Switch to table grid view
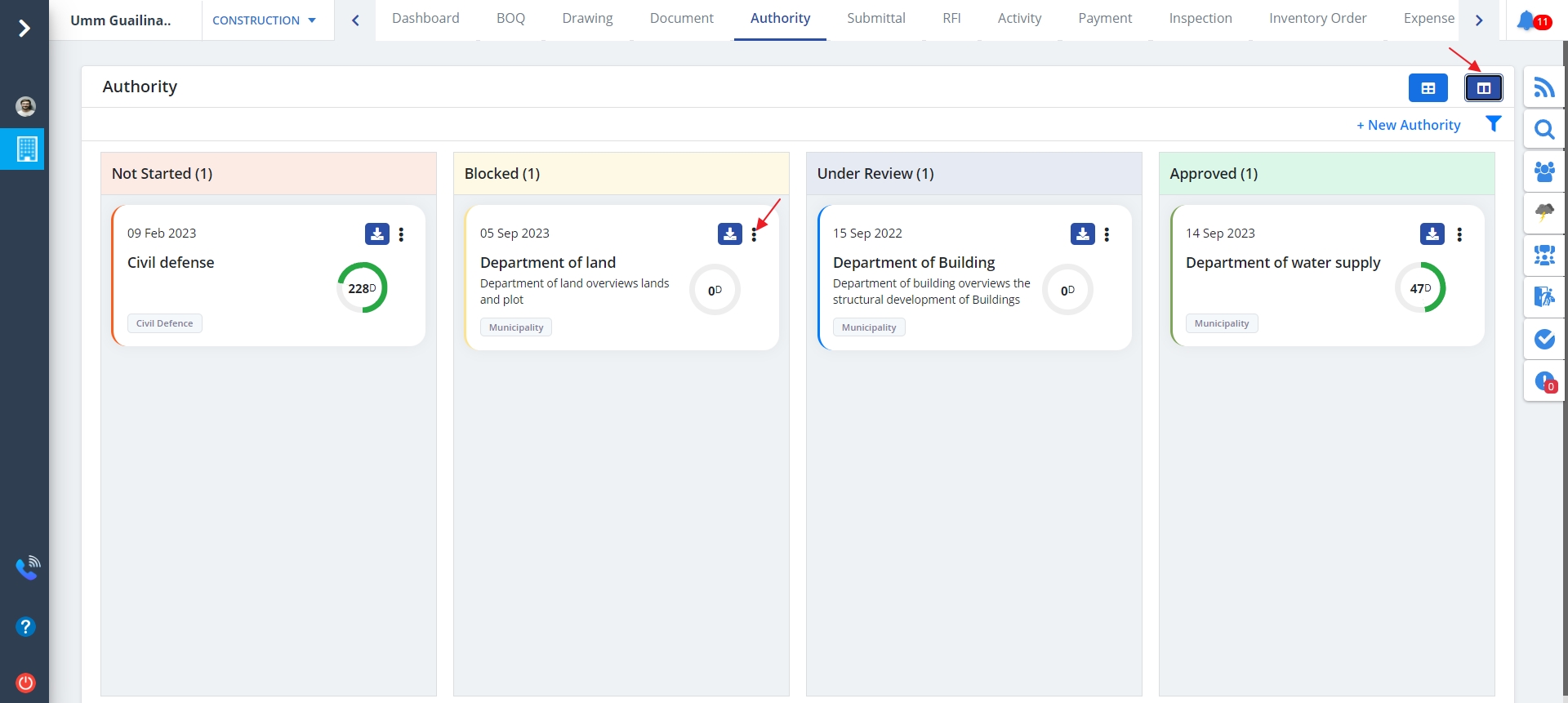1568x703 pixels. pos(1428,88)
